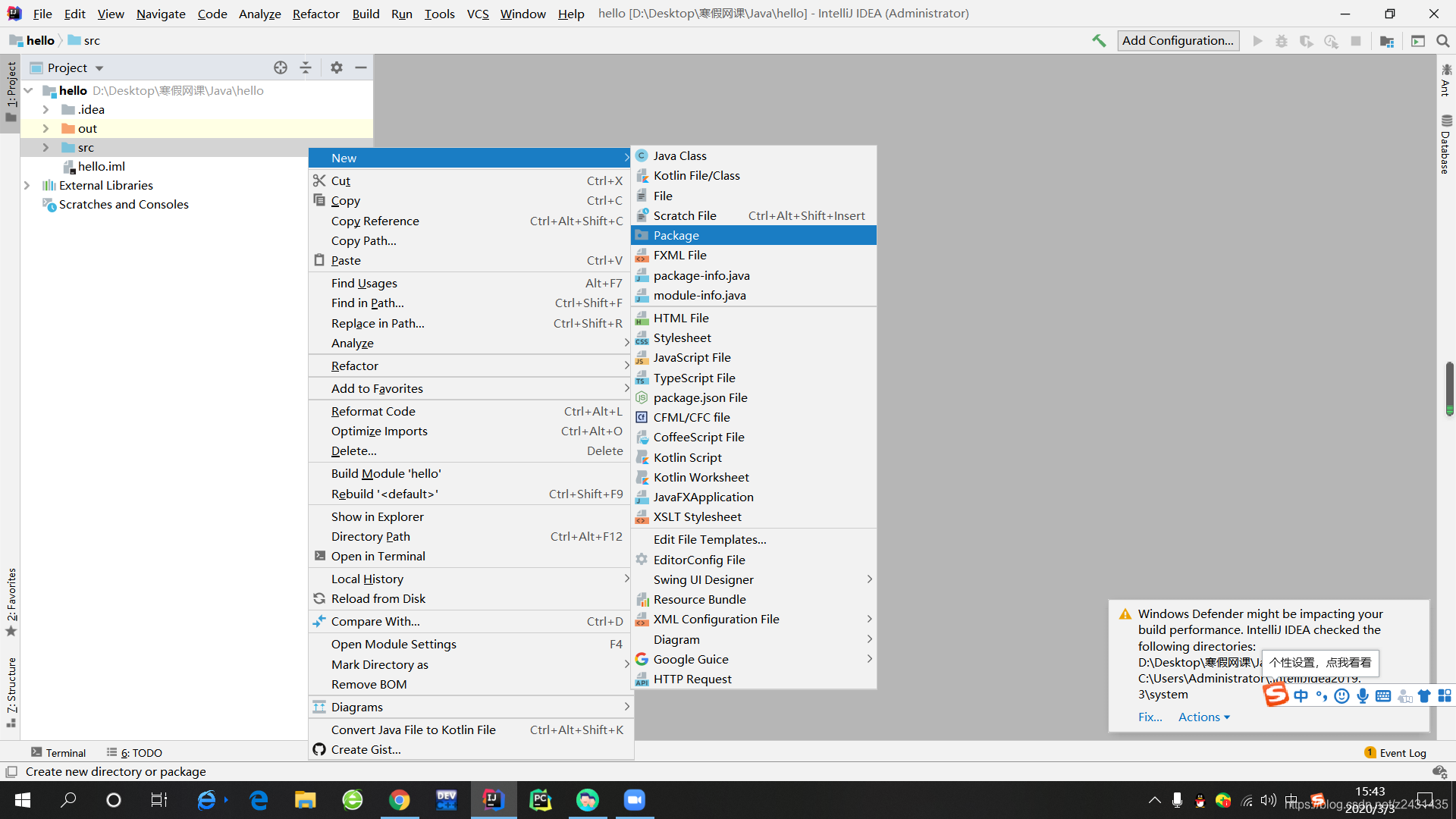This screenshot has height=819, width=1456.
Task: Choose Kotlin File/Class option
Action: 754,175
